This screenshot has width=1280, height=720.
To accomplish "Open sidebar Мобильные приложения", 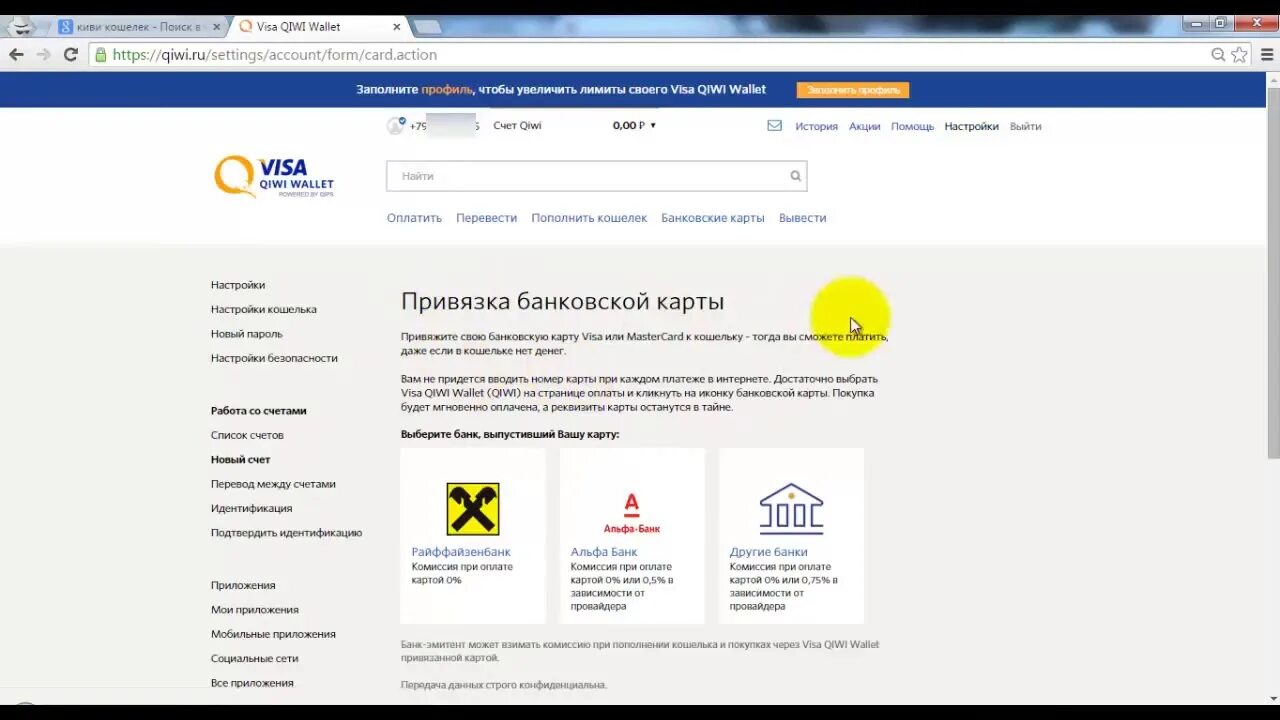I will (x=273, y=634).
